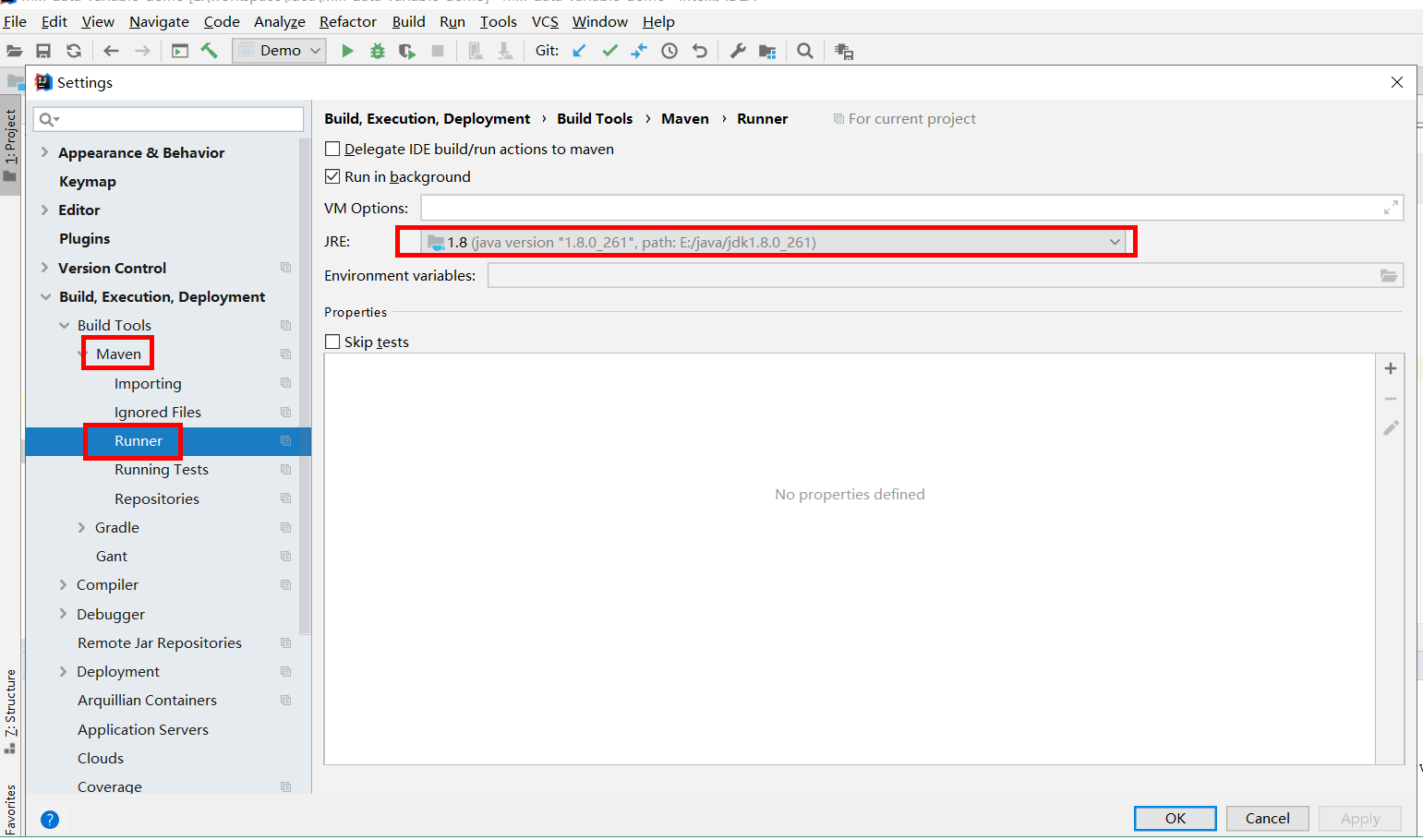Browse environment variables via folder icon

click(x=1389, y=275)
